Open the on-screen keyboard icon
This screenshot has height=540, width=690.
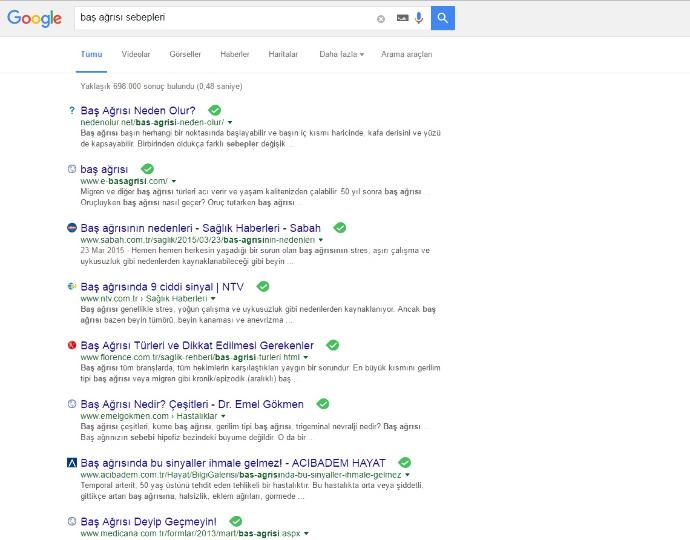403,18
